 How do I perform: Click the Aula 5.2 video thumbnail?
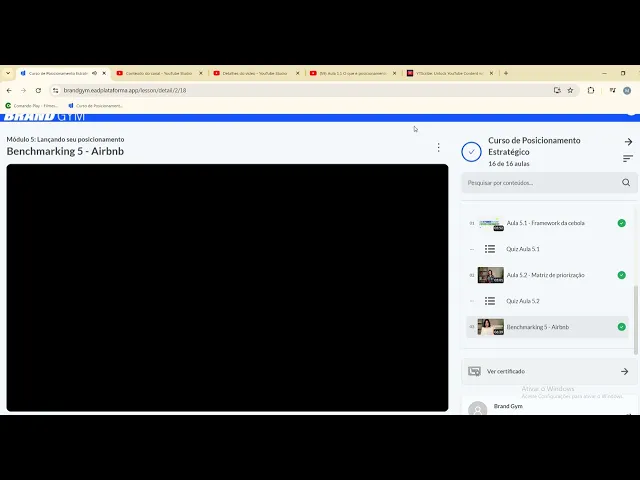(491, 275)
